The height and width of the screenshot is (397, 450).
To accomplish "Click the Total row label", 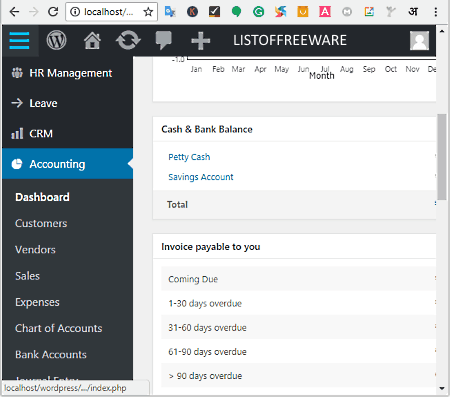I will 177,205.
